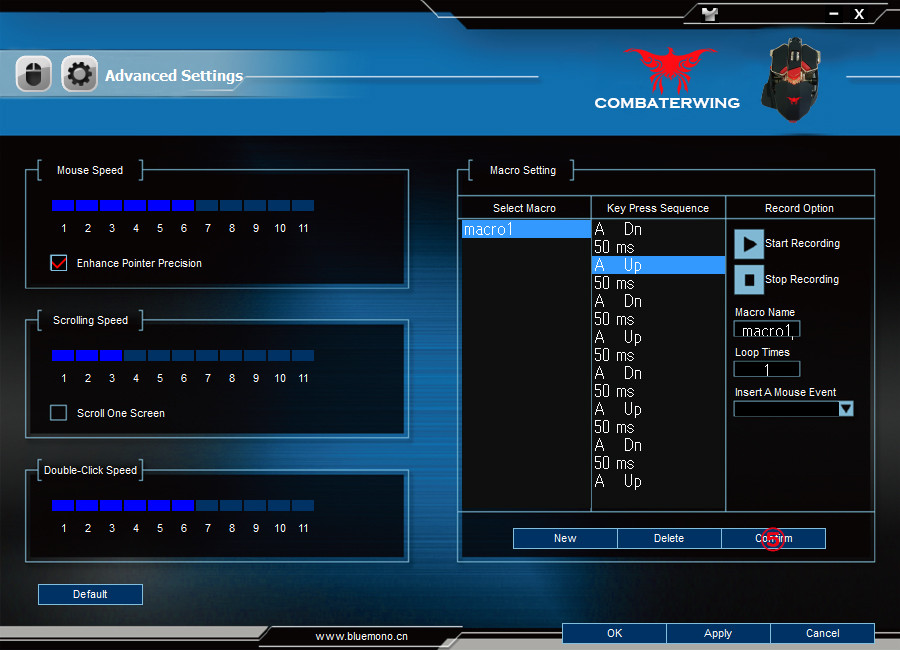Click the mouse product image
Image resolution: width=900 pixels, height=650 pixels.
pyautogui.click(x=792, y=80)
